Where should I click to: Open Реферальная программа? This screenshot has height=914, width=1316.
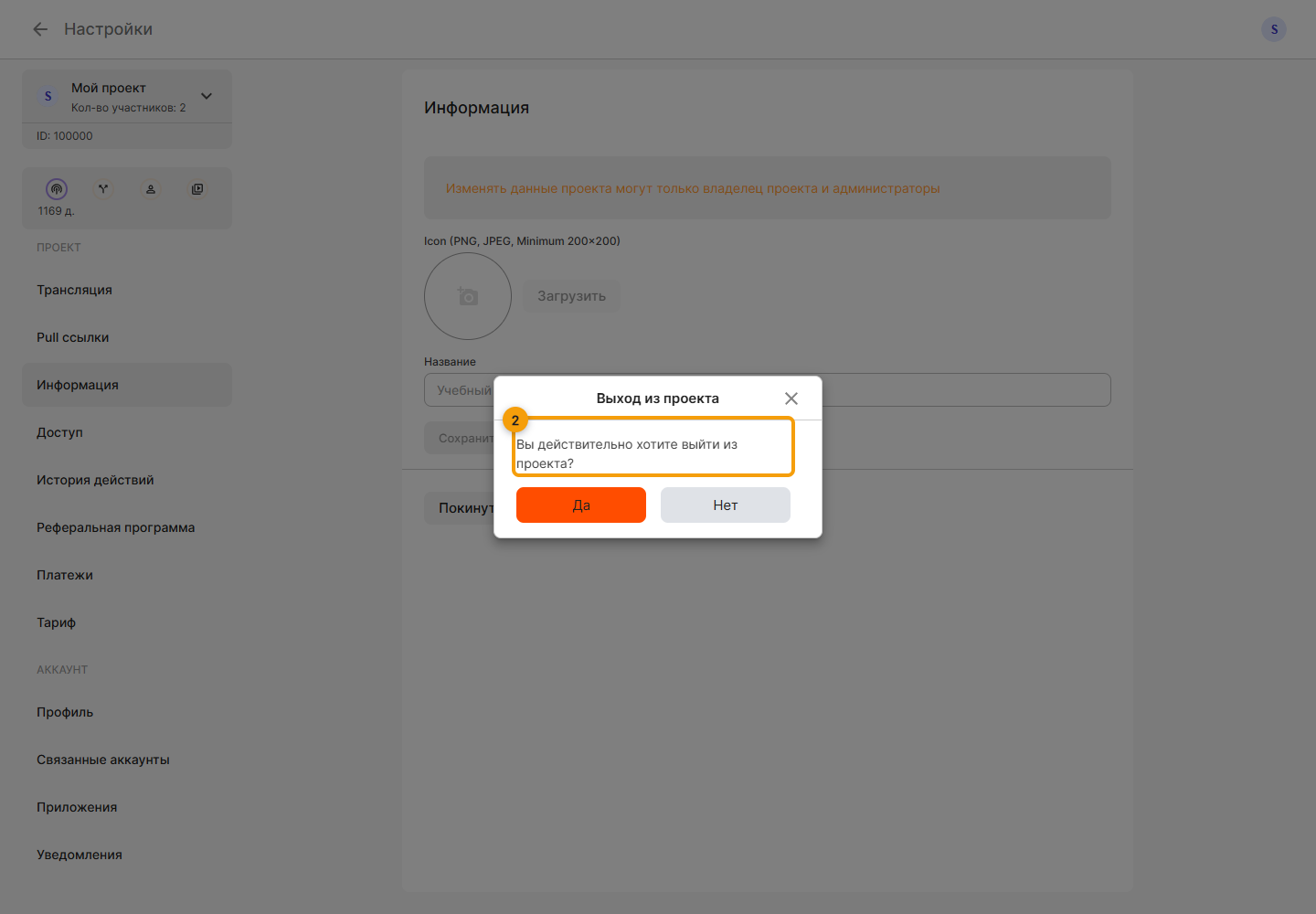127,527
